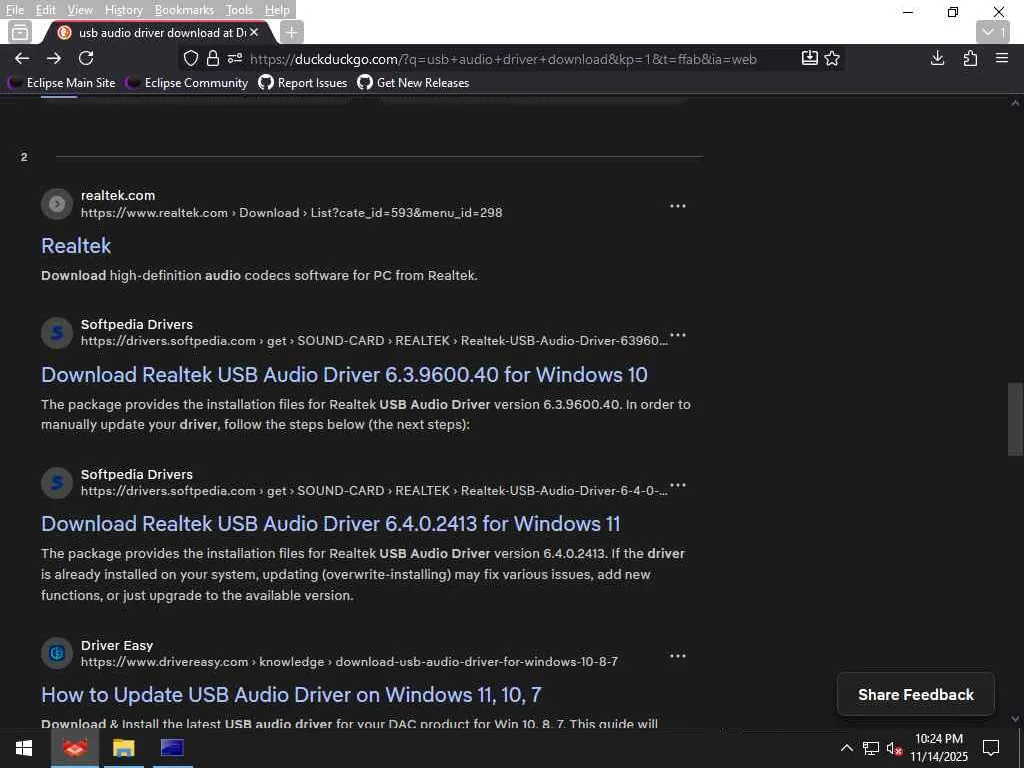1024x768 pixels.
Task: Show hidden system tray icons
Action: point(846,748)
